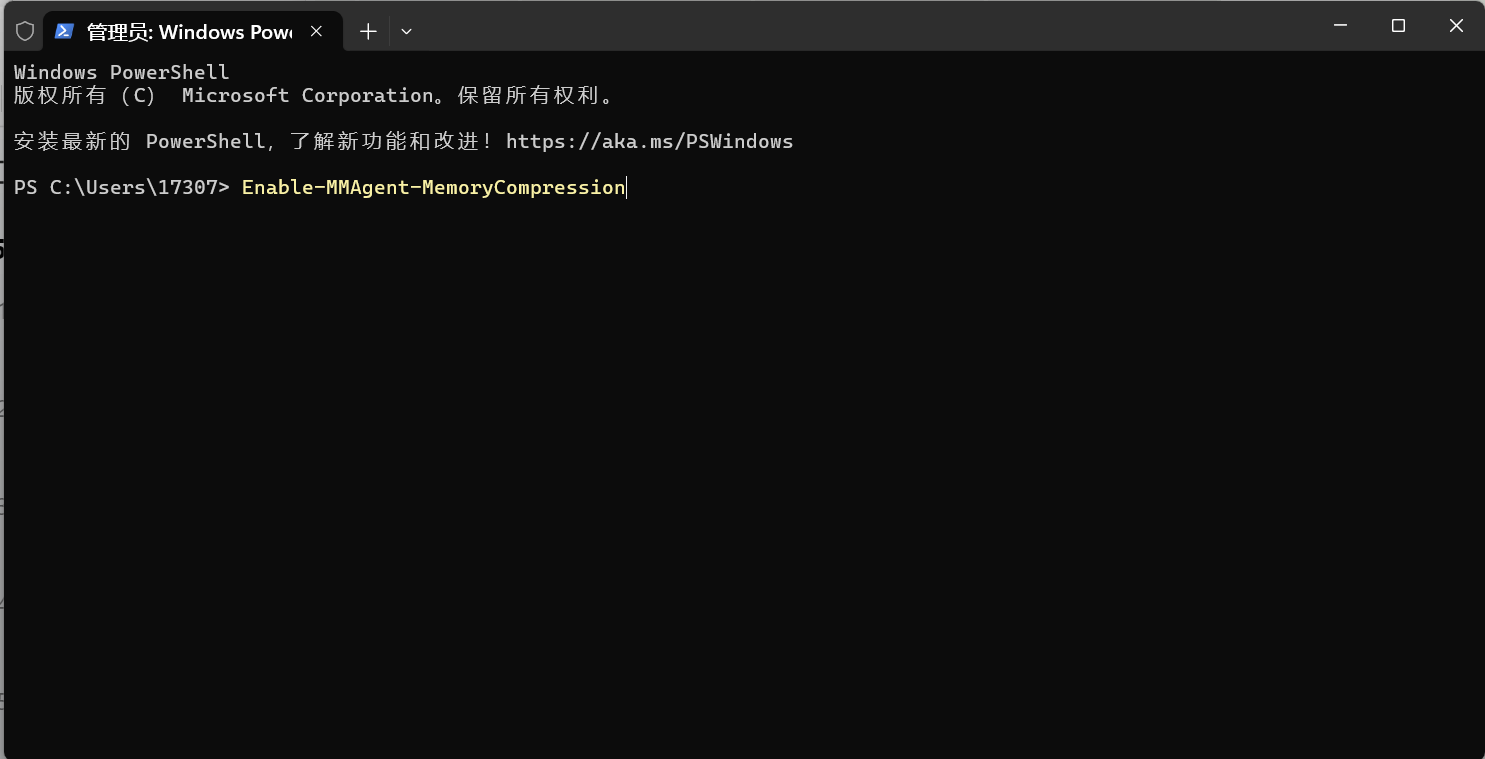This screenshot has height=759, width=1485.
Task: Close the terminal window
Action: click(x=1456, y=26)
